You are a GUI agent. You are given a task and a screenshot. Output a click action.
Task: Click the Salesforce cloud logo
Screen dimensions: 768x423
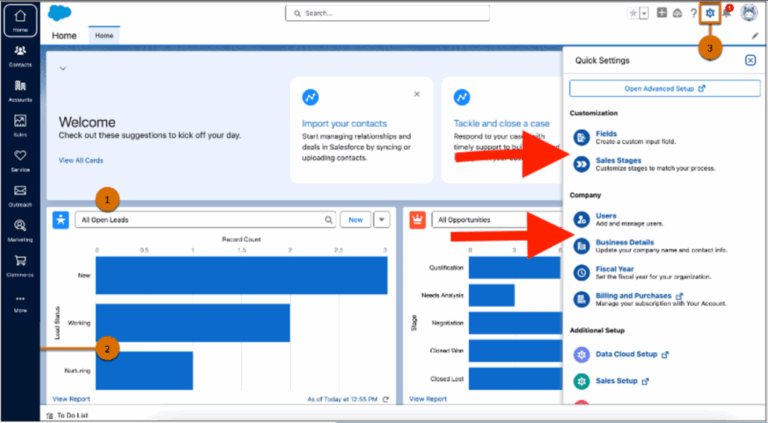(60, 13)
